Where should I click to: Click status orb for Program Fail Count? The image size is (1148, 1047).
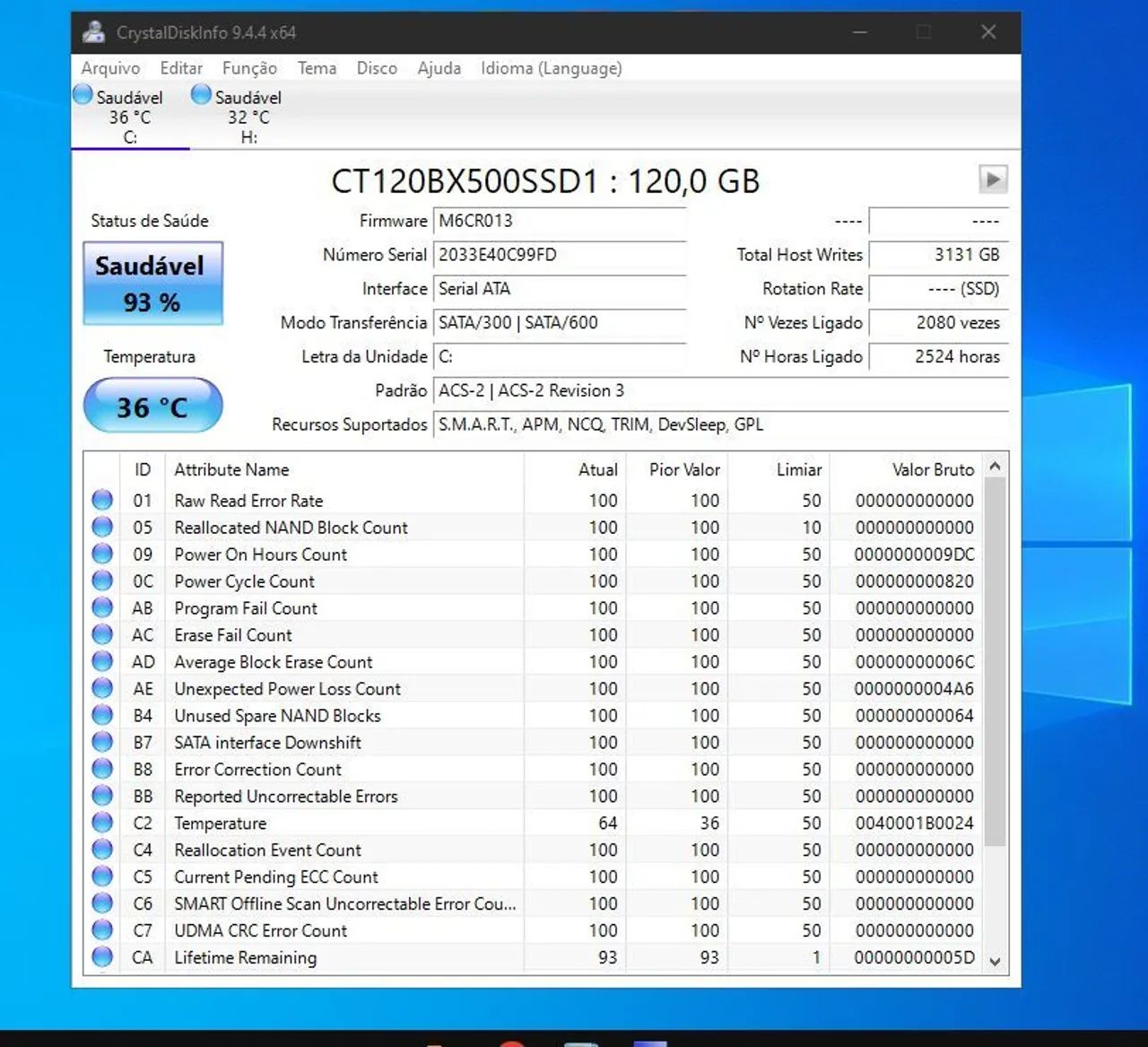click(x=102, y=607)
